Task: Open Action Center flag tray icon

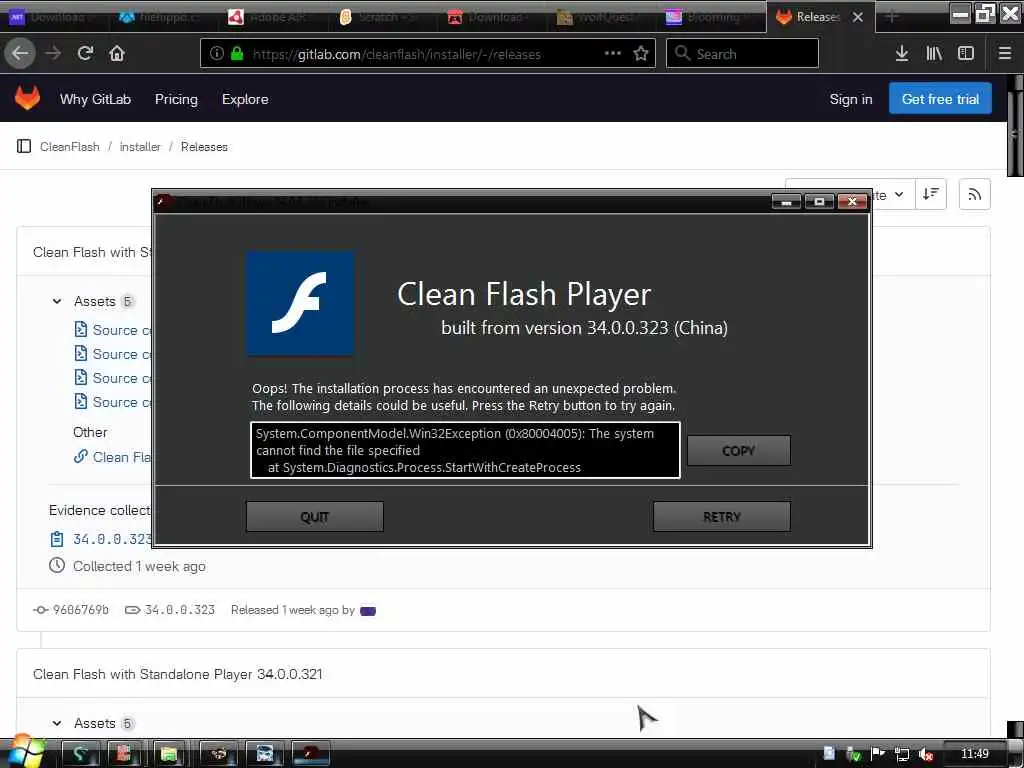Action: [x=878, y=754]
